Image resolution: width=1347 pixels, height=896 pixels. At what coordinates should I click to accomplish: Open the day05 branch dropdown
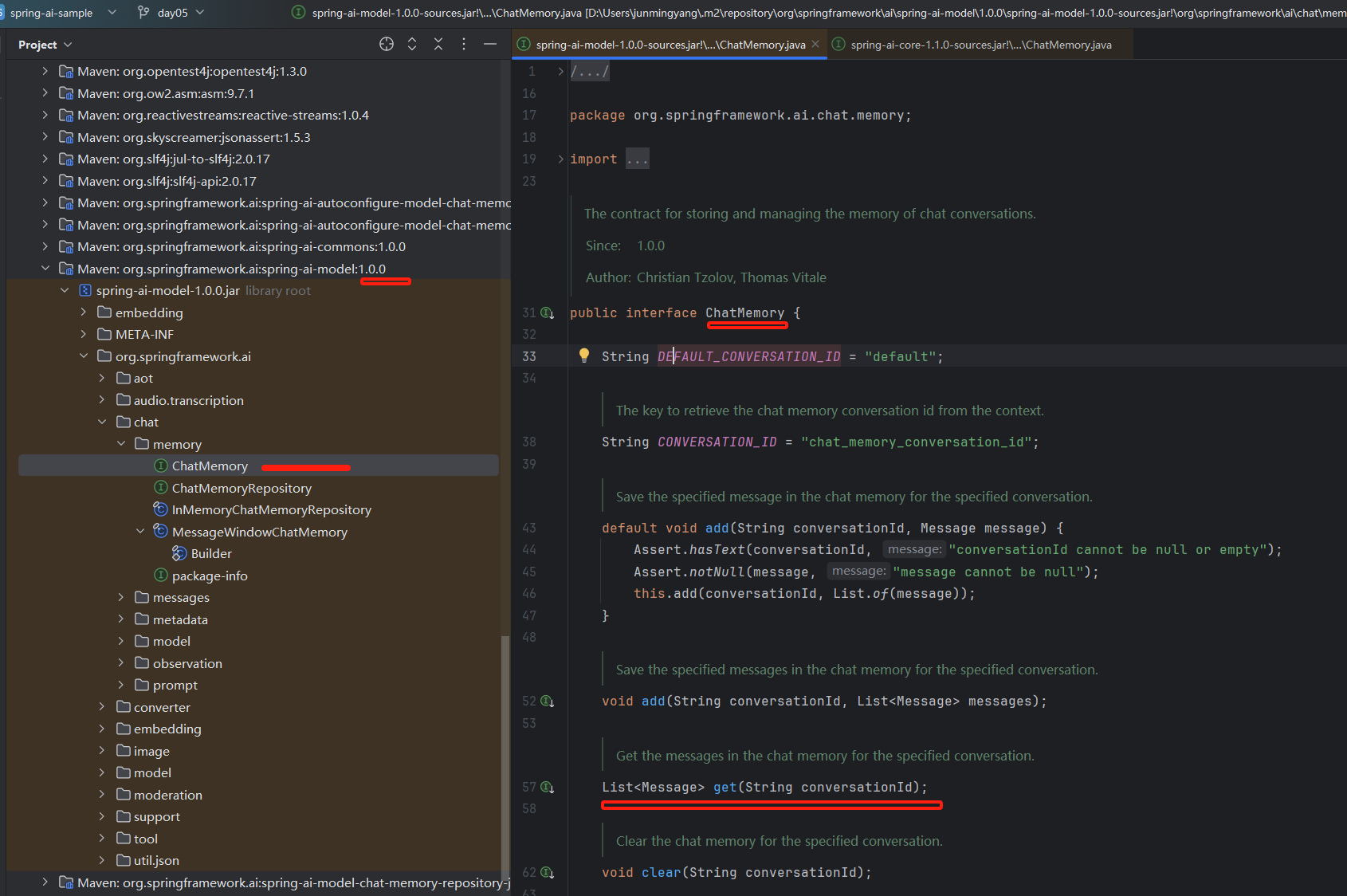[172, 13]
